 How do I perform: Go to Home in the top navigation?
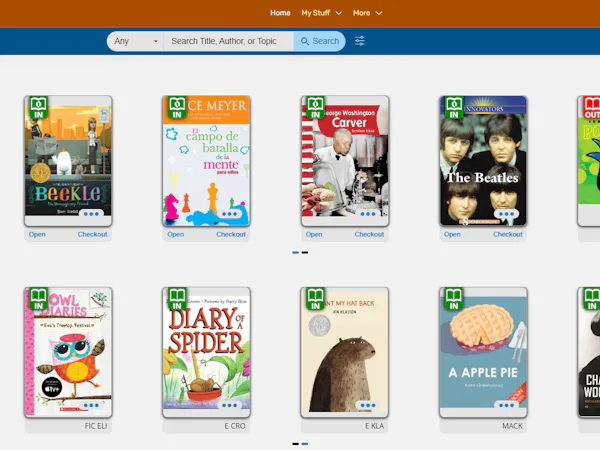[280, 13]
